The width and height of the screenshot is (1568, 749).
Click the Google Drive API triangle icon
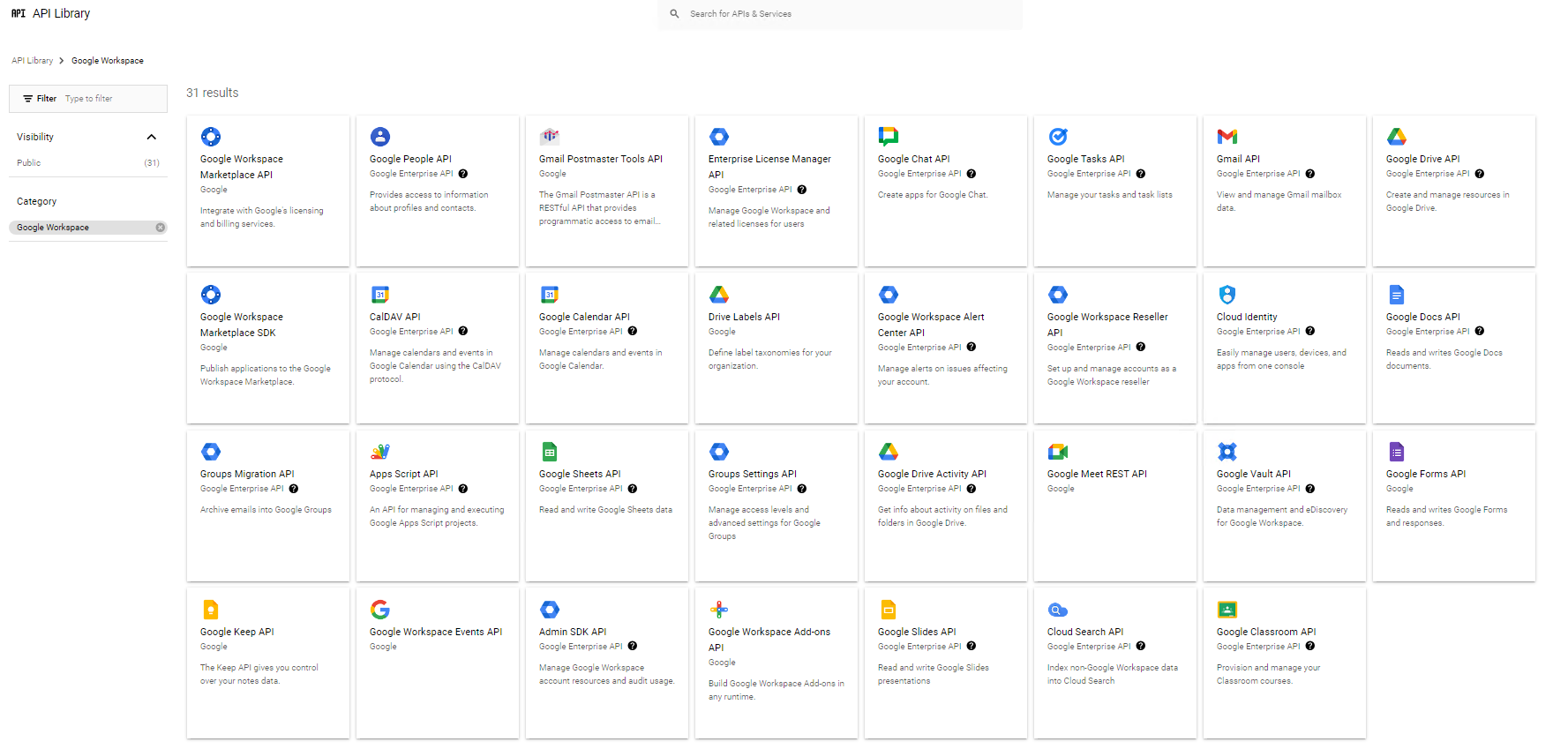(1397, 137)
